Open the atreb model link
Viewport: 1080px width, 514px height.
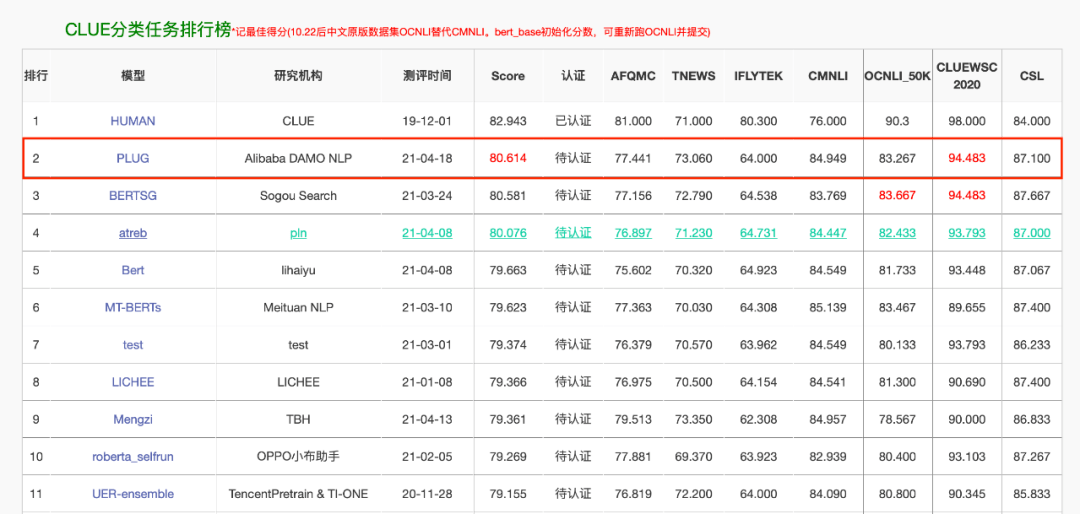pos(133,233)
